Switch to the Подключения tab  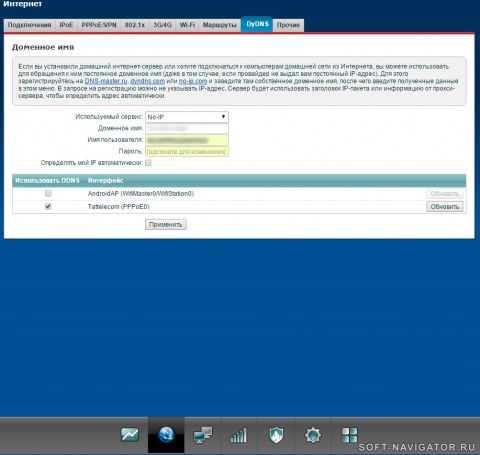(x=29, y=25)
